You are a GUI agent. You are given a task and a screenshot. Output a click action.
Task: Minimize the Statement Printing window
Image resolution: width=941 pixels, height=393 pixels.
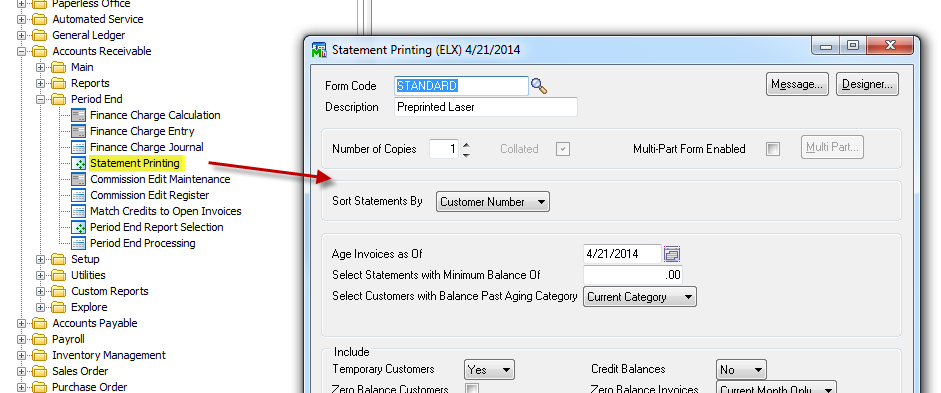coord(826,45)
